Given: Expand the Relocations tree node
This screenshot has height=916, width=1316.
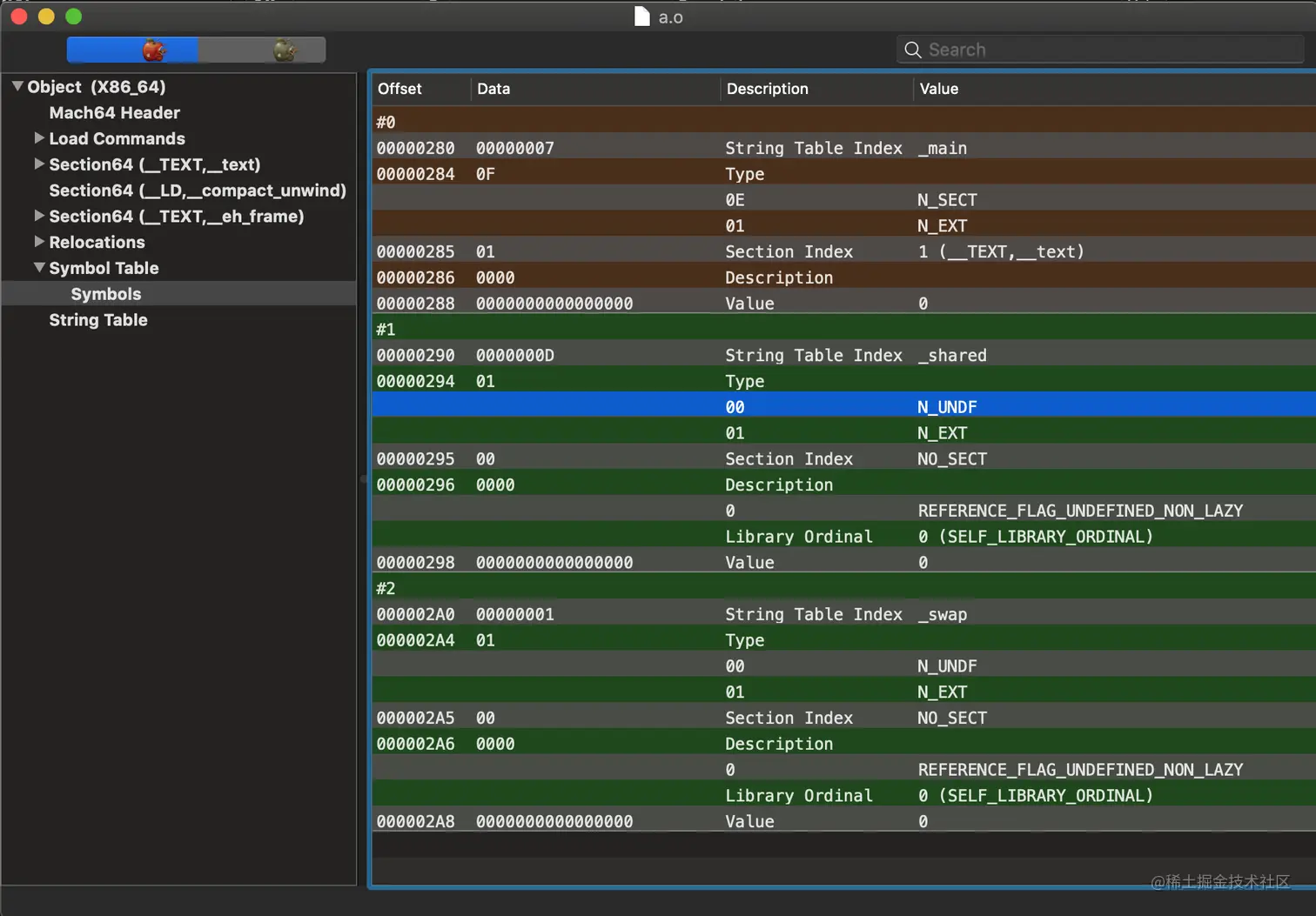Looking at the screenshot, I should (x=39, y=241).
